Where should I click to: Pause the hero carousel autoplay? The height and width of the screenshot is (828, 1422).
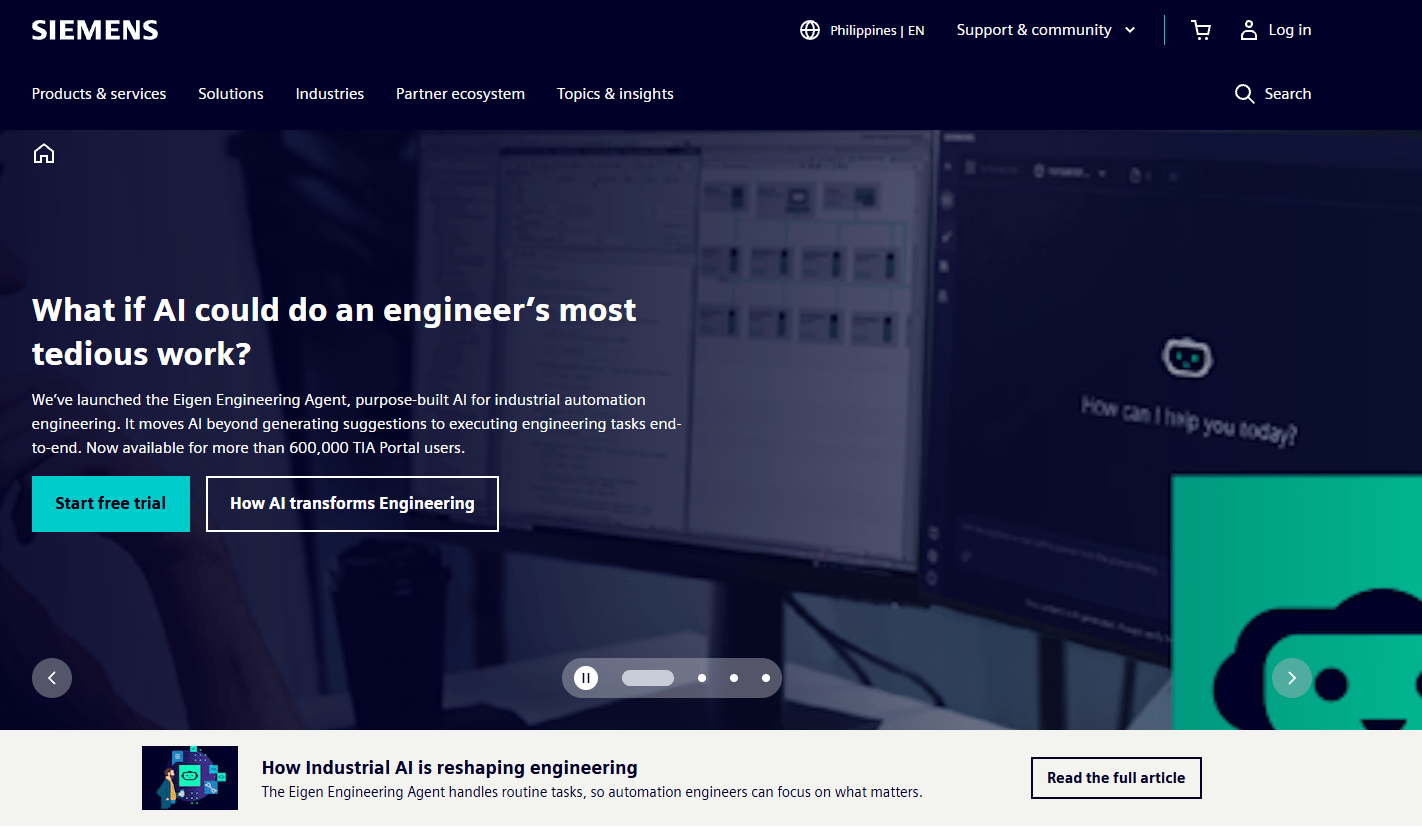coord(586,678)
